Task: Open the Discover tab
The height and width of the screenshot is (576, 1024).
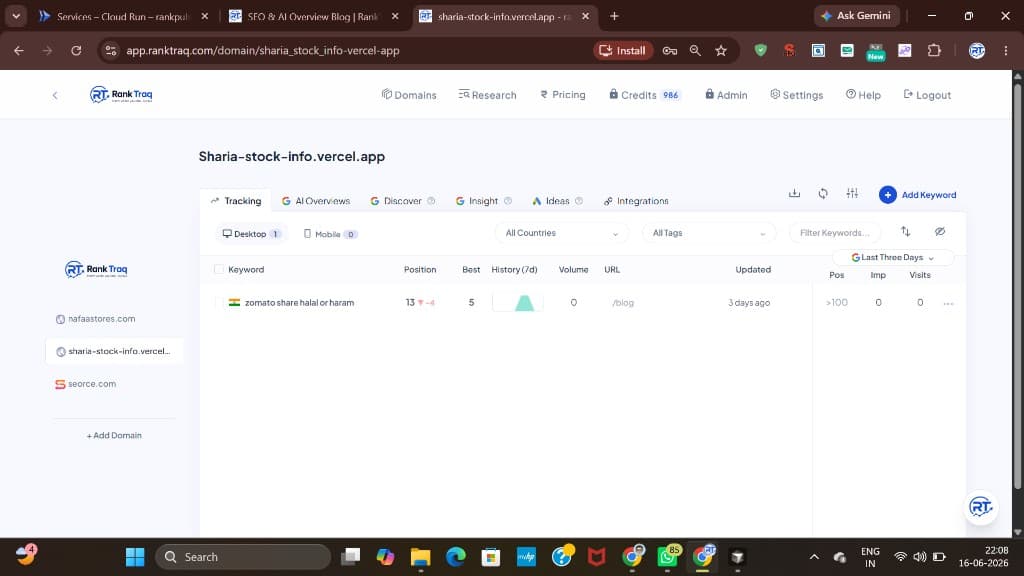Action: pyautogui.click(x=402, y=200)
